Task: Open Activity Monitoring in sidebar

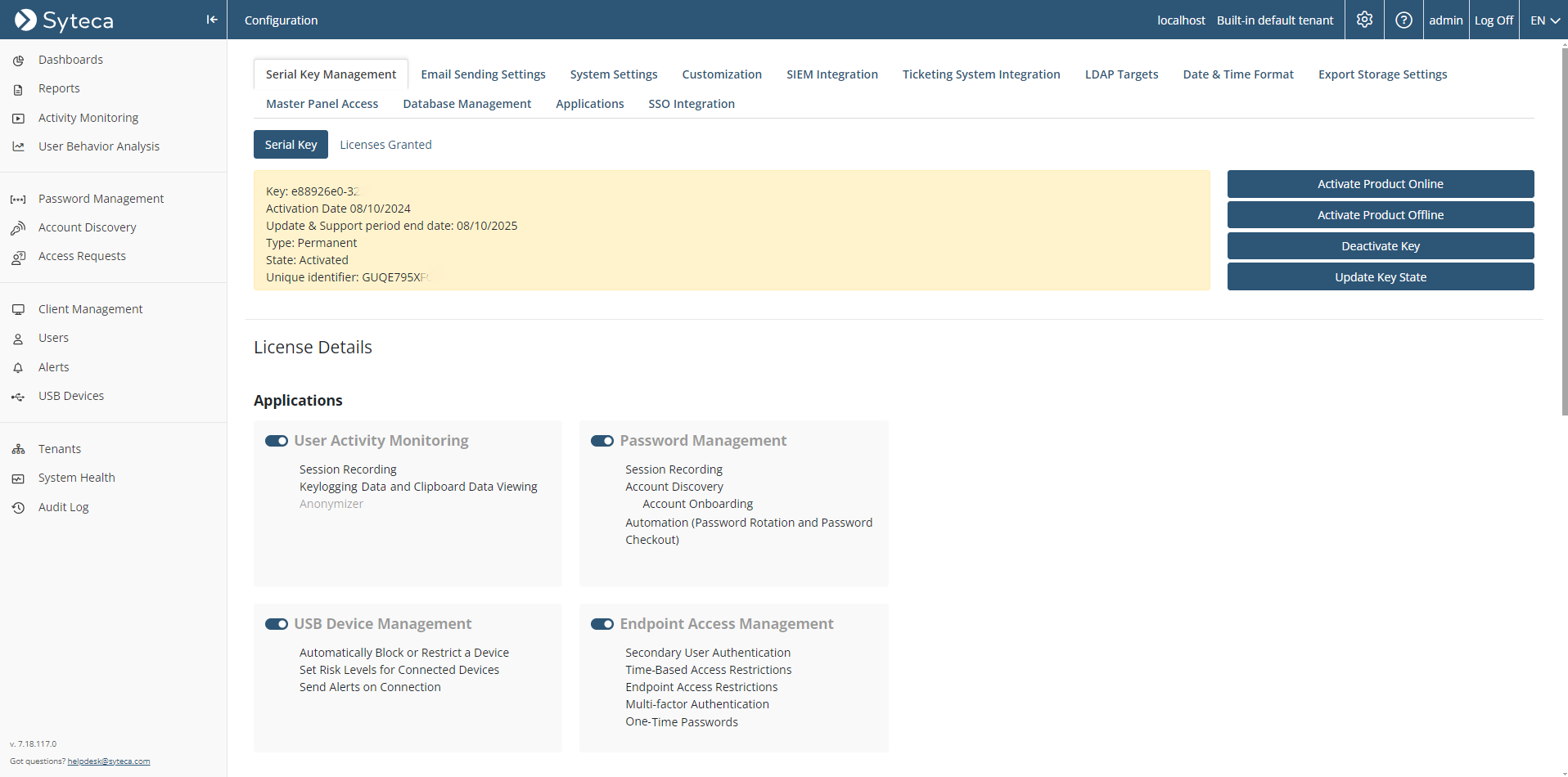Action: [x=88, y=118]
